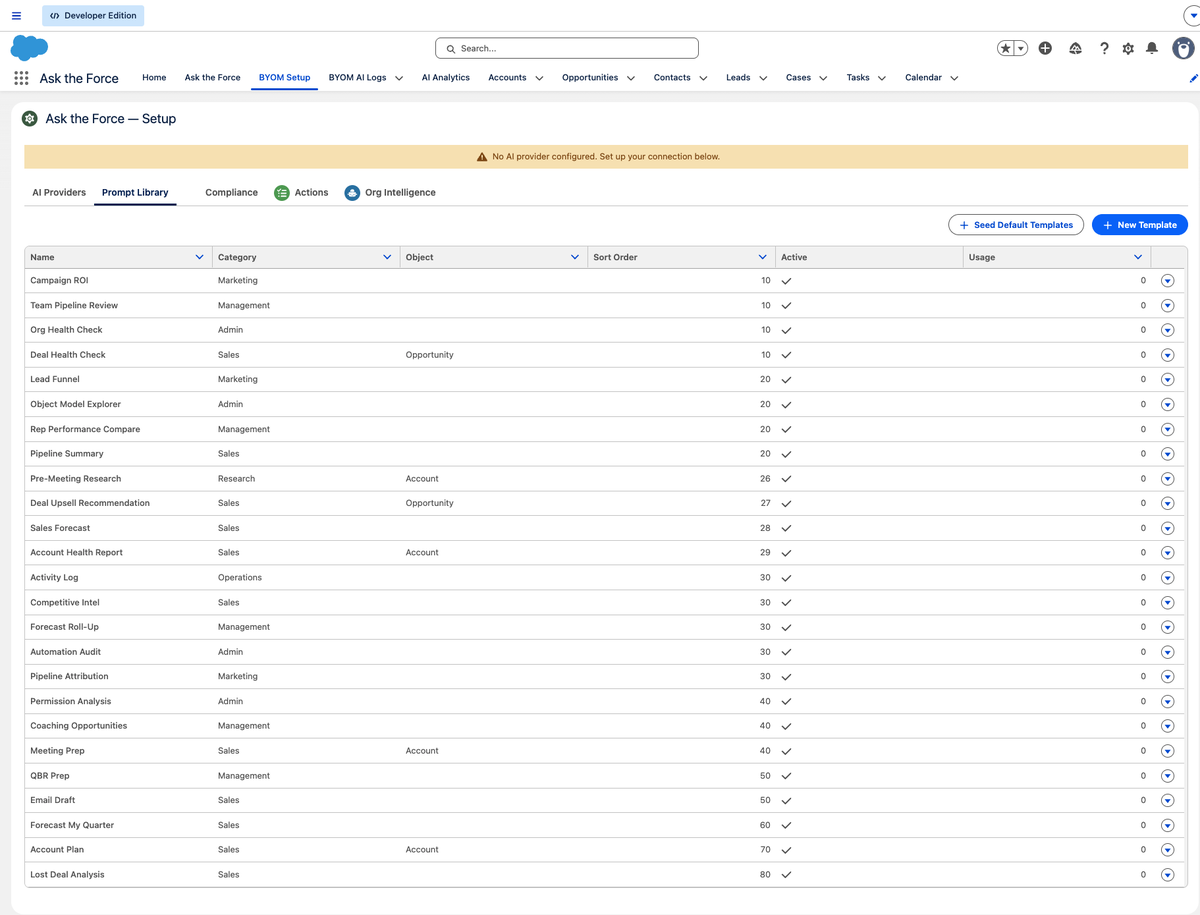Open row actions for Meeting Prep
The width and height of the screenshot is (1200, 915).
pos(1167,751)
